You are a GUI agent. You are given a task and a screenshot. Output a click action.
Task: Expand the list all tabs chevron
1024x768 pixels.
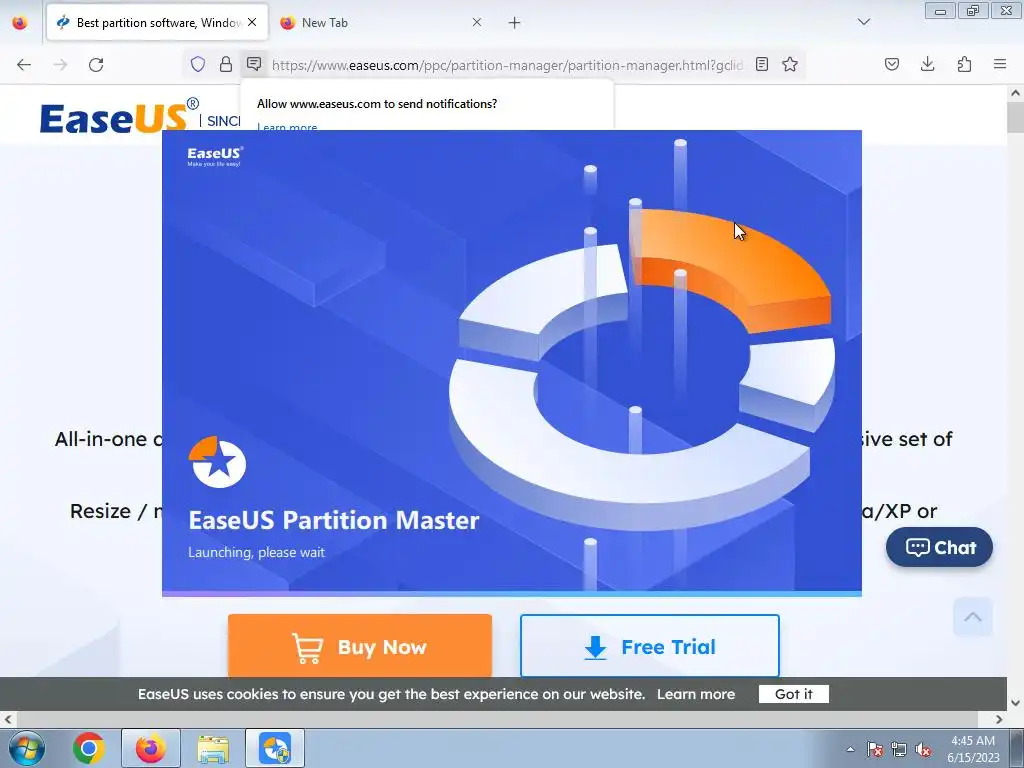click(x=864, y=22)
